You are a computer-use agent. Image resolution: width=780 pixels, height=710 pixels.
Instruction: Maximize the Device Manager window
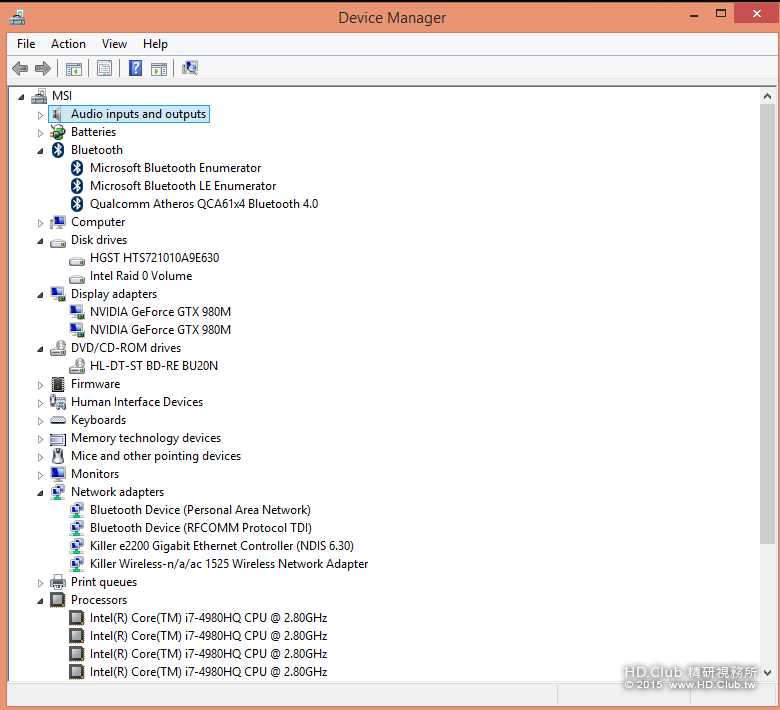[x=721, y=13]
